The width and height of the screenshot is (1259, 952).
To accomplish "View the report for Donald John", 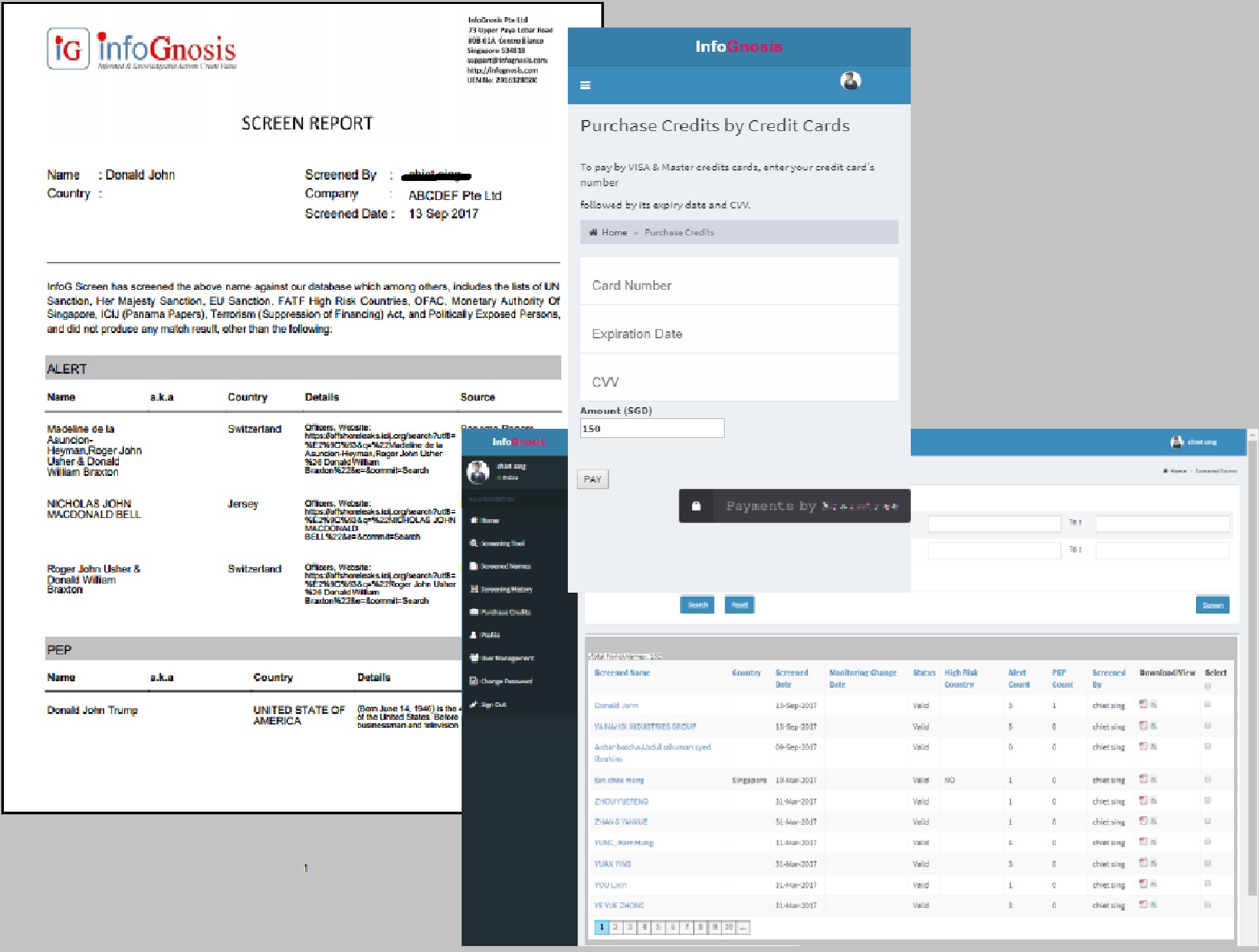I will coord(1153,705).
